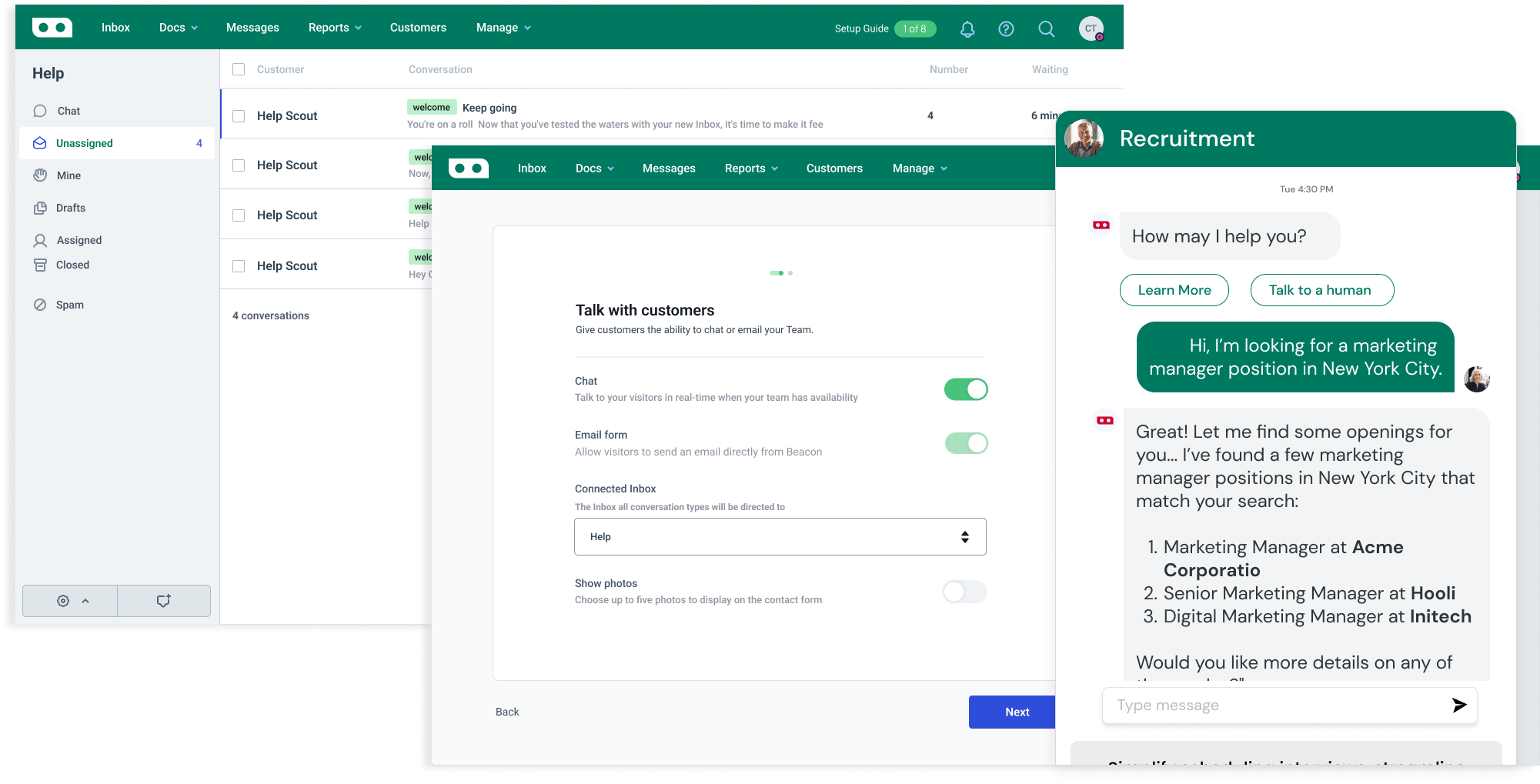Select the Unassigned folder
Image resolution: width=1540 pixels, height=784 pixels.
point(117,143)
